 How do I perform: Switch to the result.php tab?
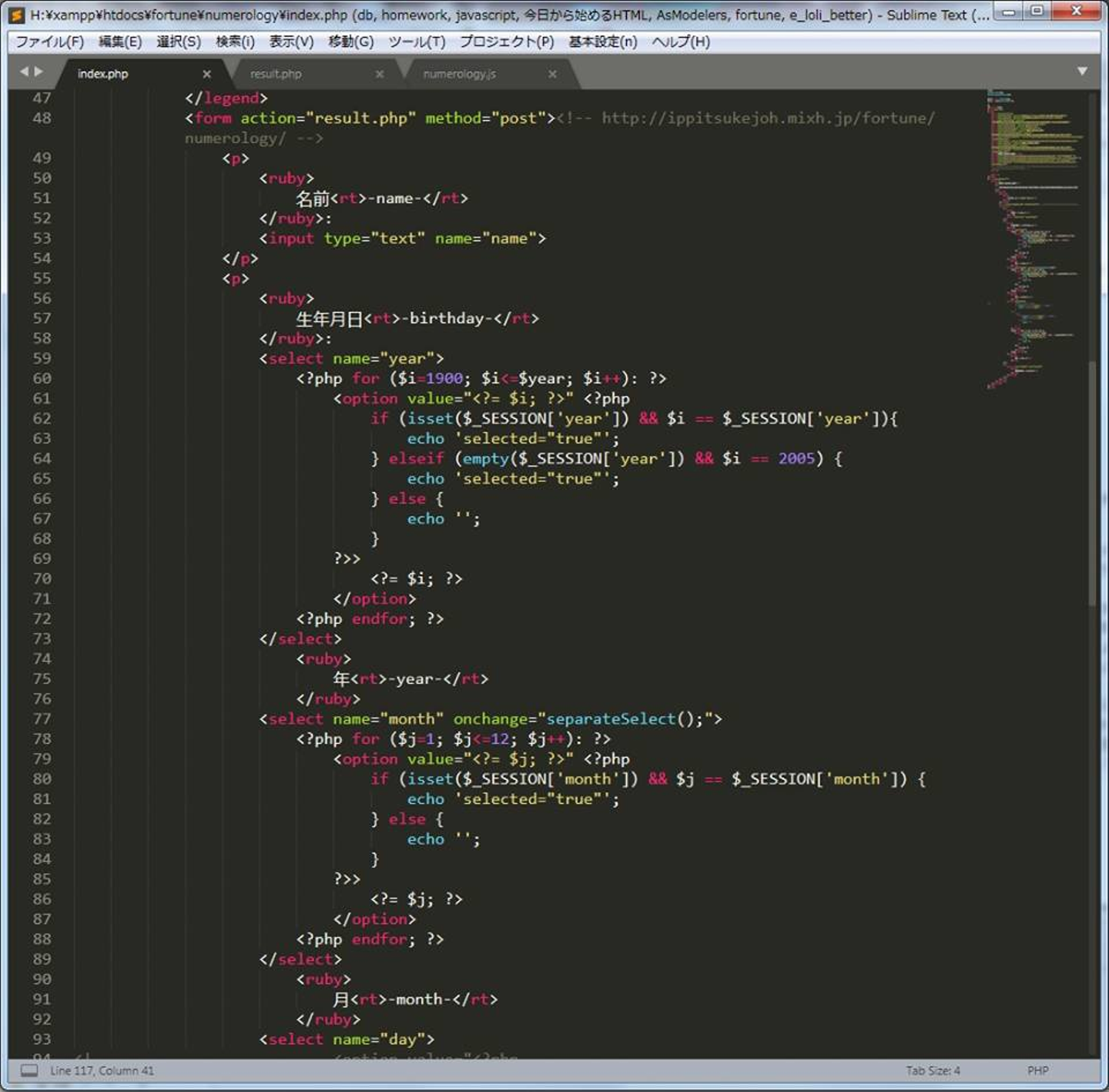point(276,74)
